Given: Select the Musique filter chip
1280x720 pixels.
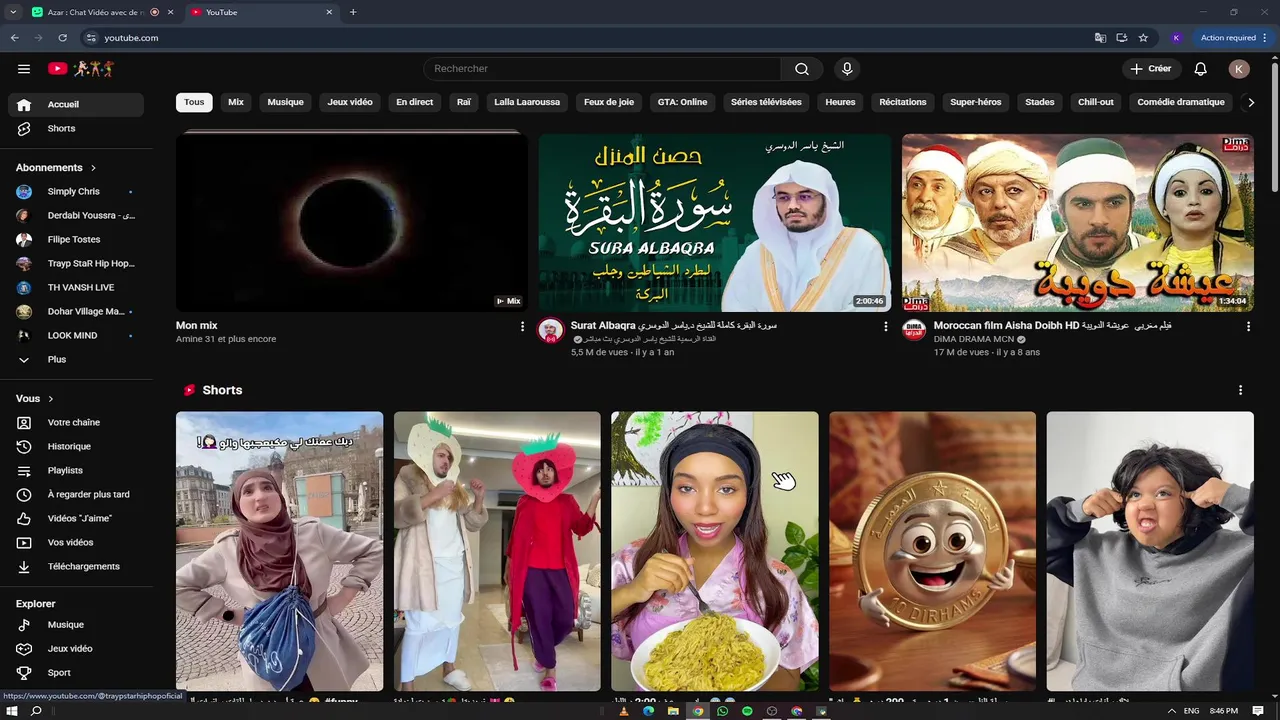Looking at the screenshot, I should pyautogui.click(x=285, y=102).
